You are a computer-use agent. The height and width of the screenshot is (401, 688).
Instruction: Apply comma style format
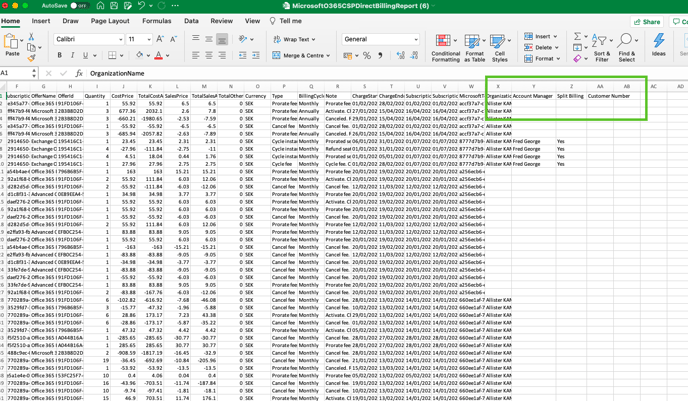pos(380,56)
